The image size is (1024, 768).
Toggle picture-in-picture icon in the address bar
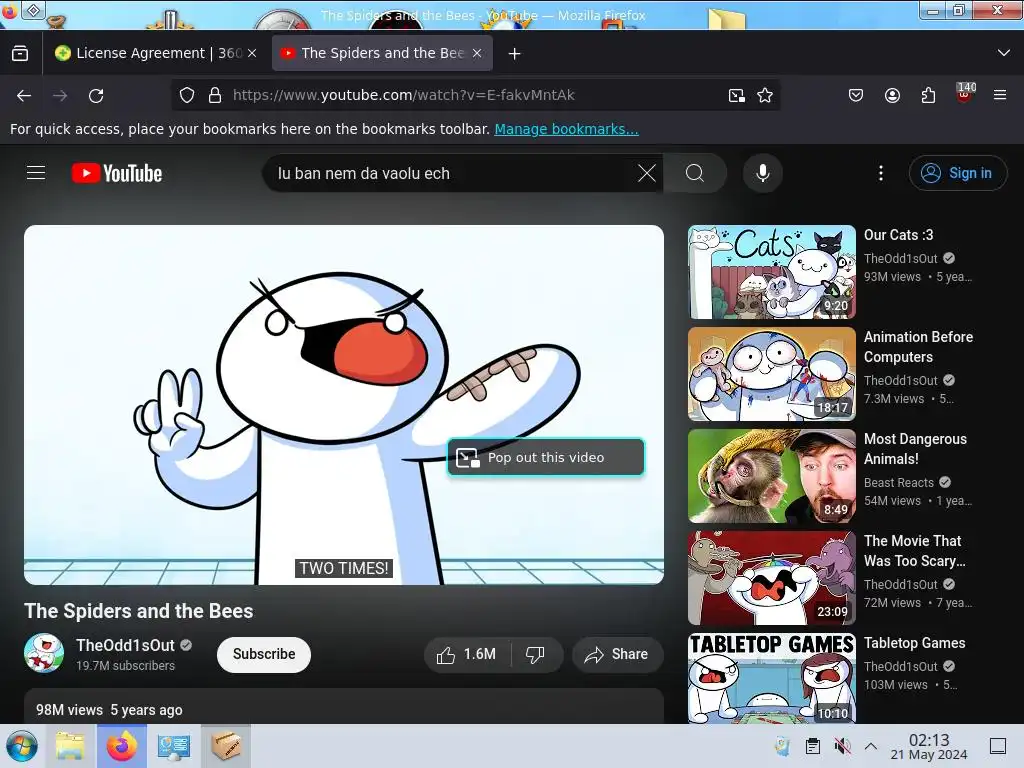736,95
